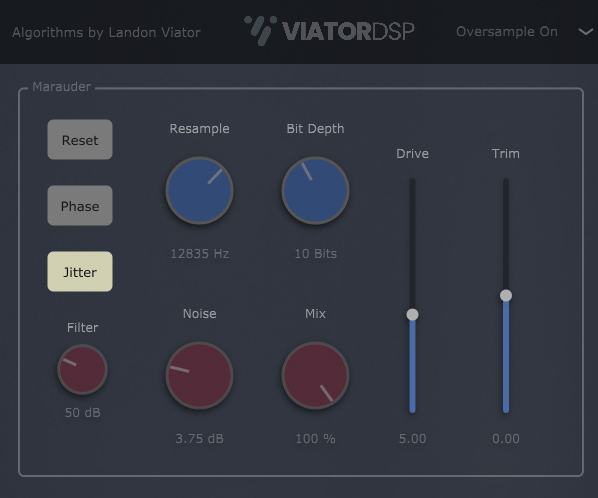The image size is (598, 498).
Task: Click the Bit Depth knob
Action: pos(315,190)
